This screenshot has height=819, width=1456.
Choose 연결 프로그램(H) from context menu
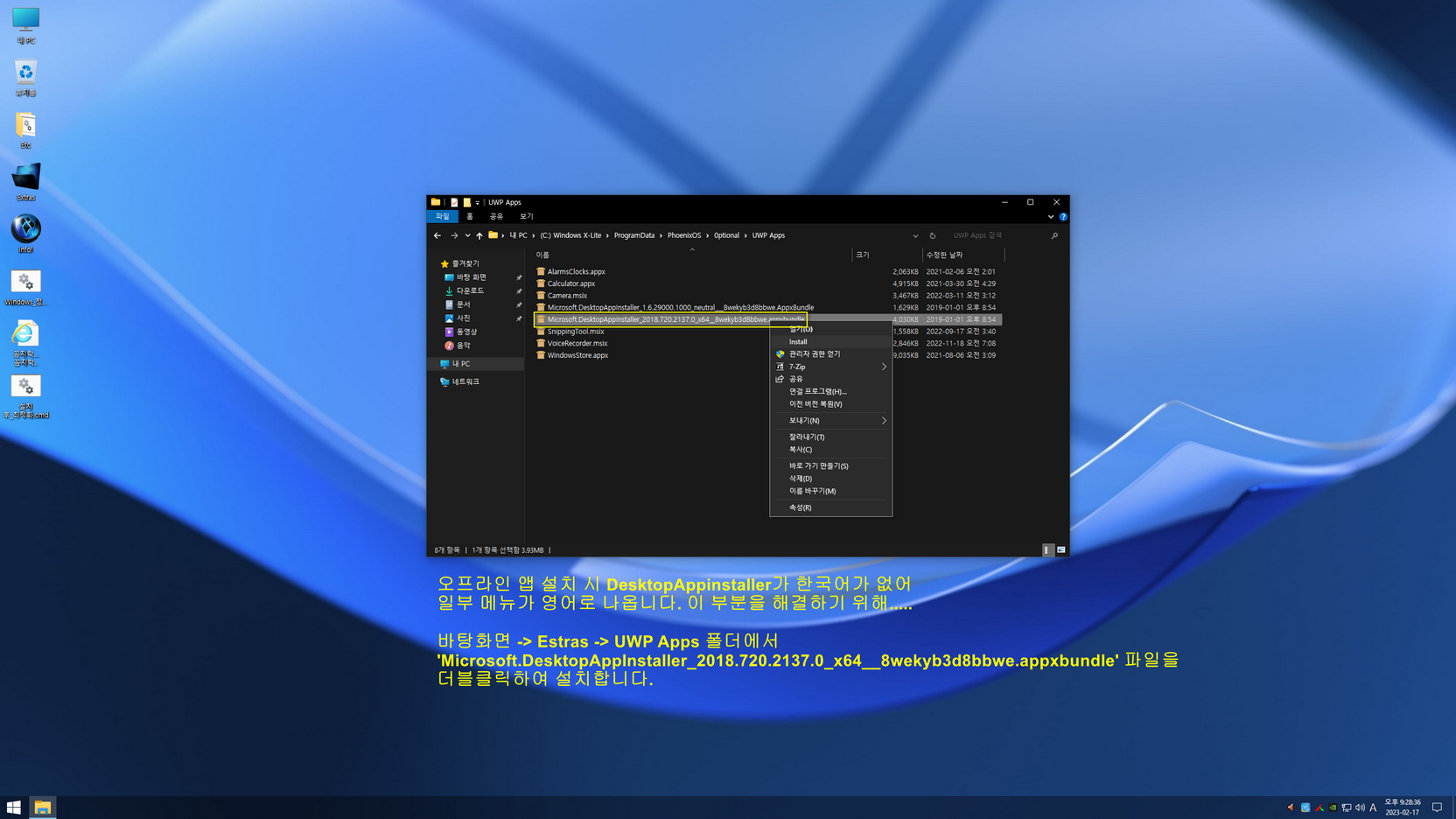click(x=830, y=391)
